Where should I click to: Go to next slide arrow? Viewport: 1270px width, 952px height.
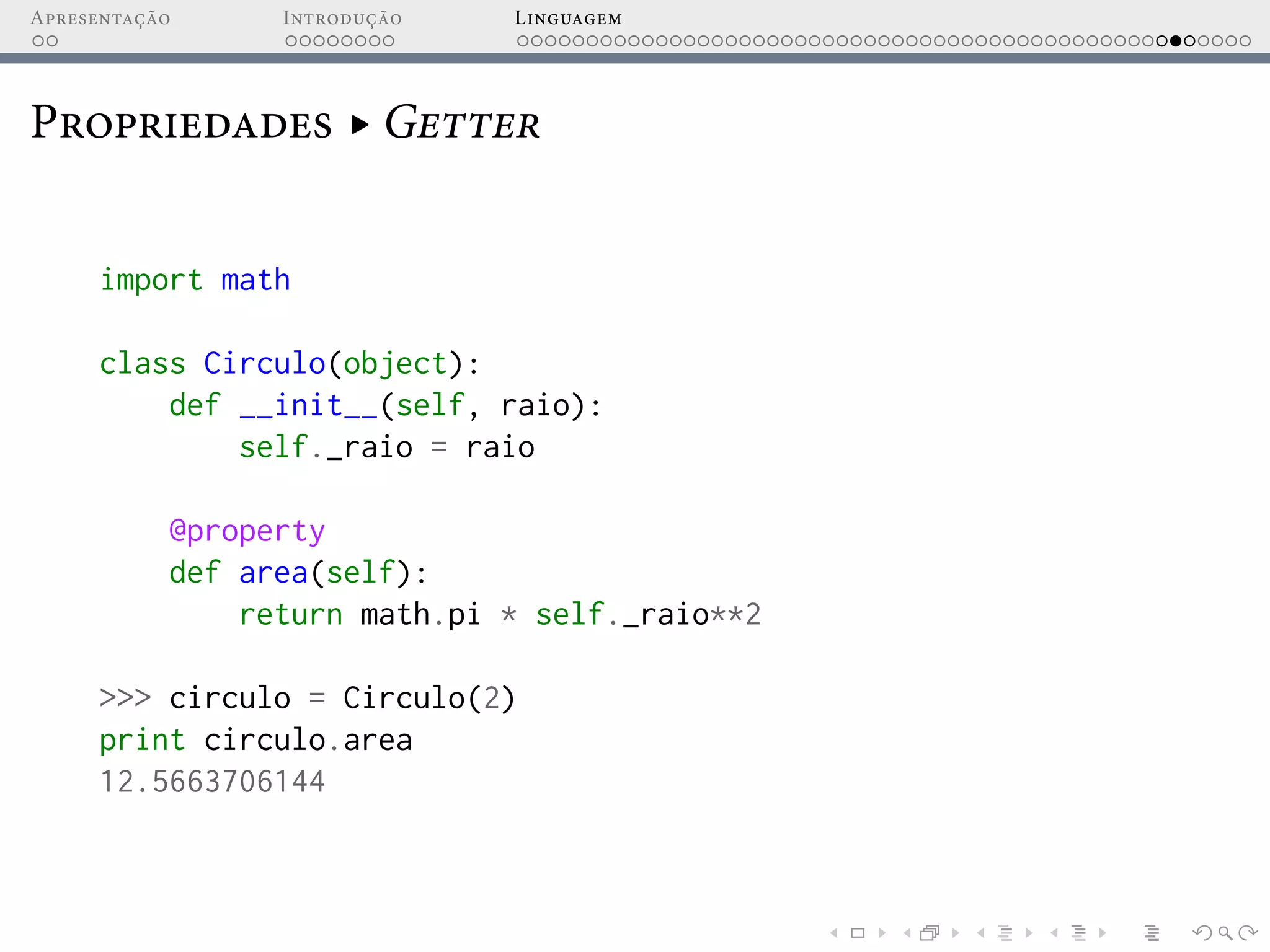882,933
